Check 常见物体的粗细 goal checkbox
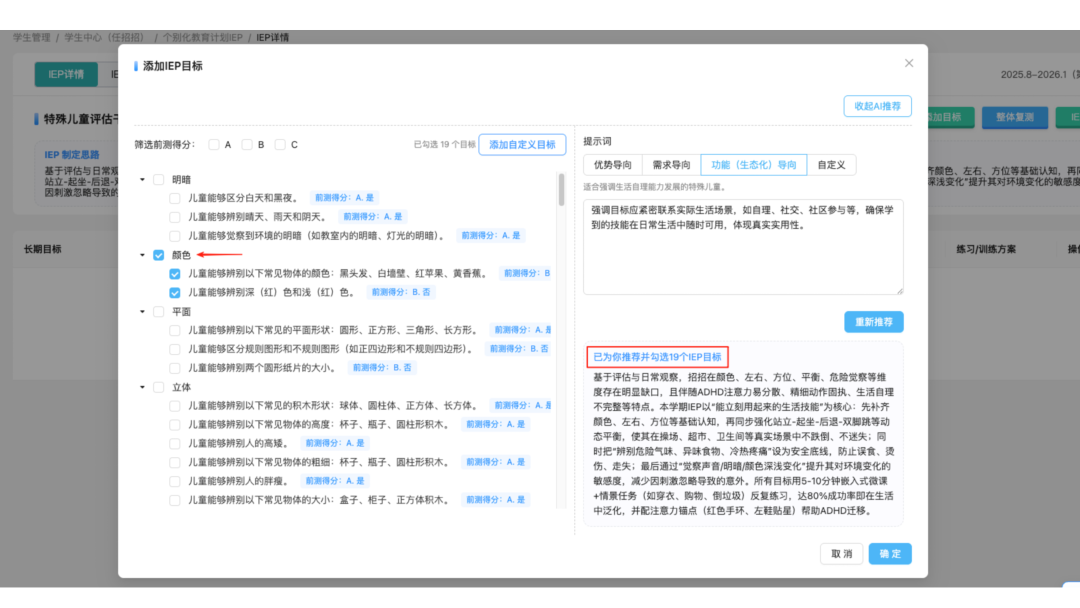This screenshot has width=1080, height=608. (175, 463)
